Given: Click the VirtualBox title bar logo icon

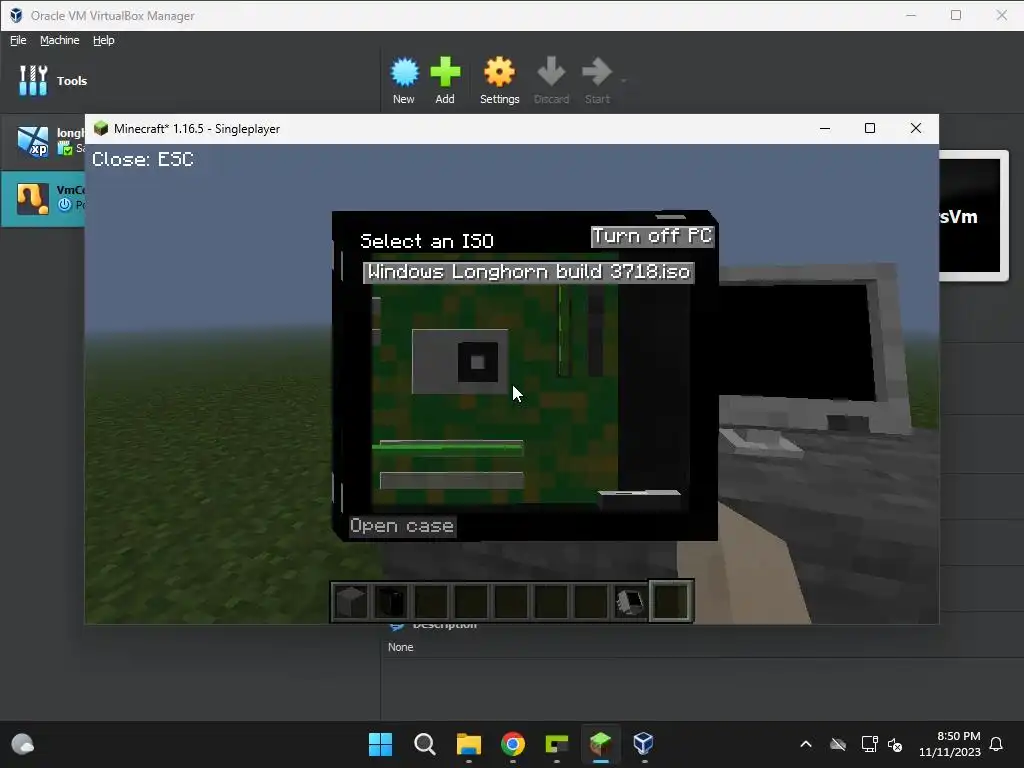Looking at the screenshot, I should click(x=16, y=15).
